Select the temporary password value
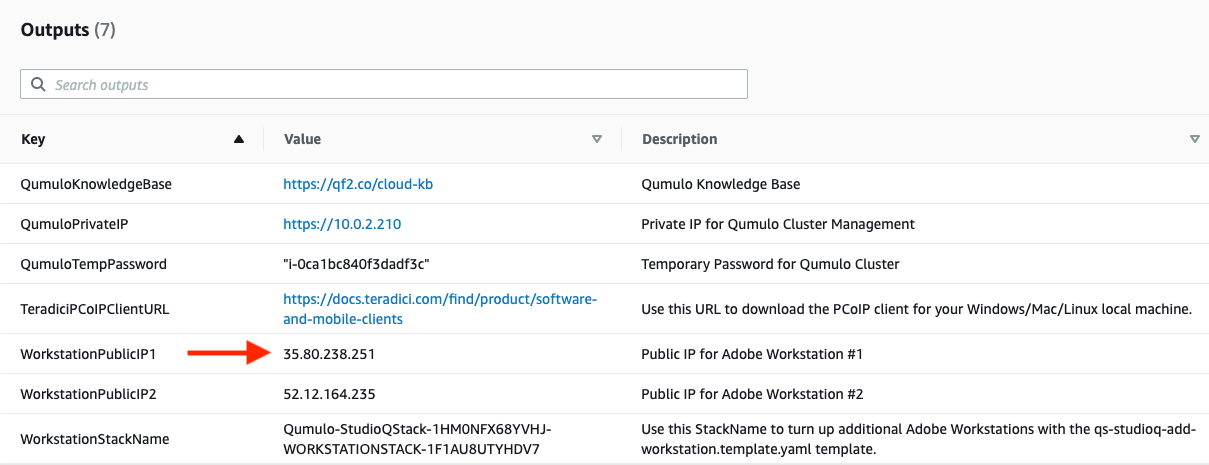Image resolution: width=1209 pixels, height=465 pixels. [x=357, y=264]
